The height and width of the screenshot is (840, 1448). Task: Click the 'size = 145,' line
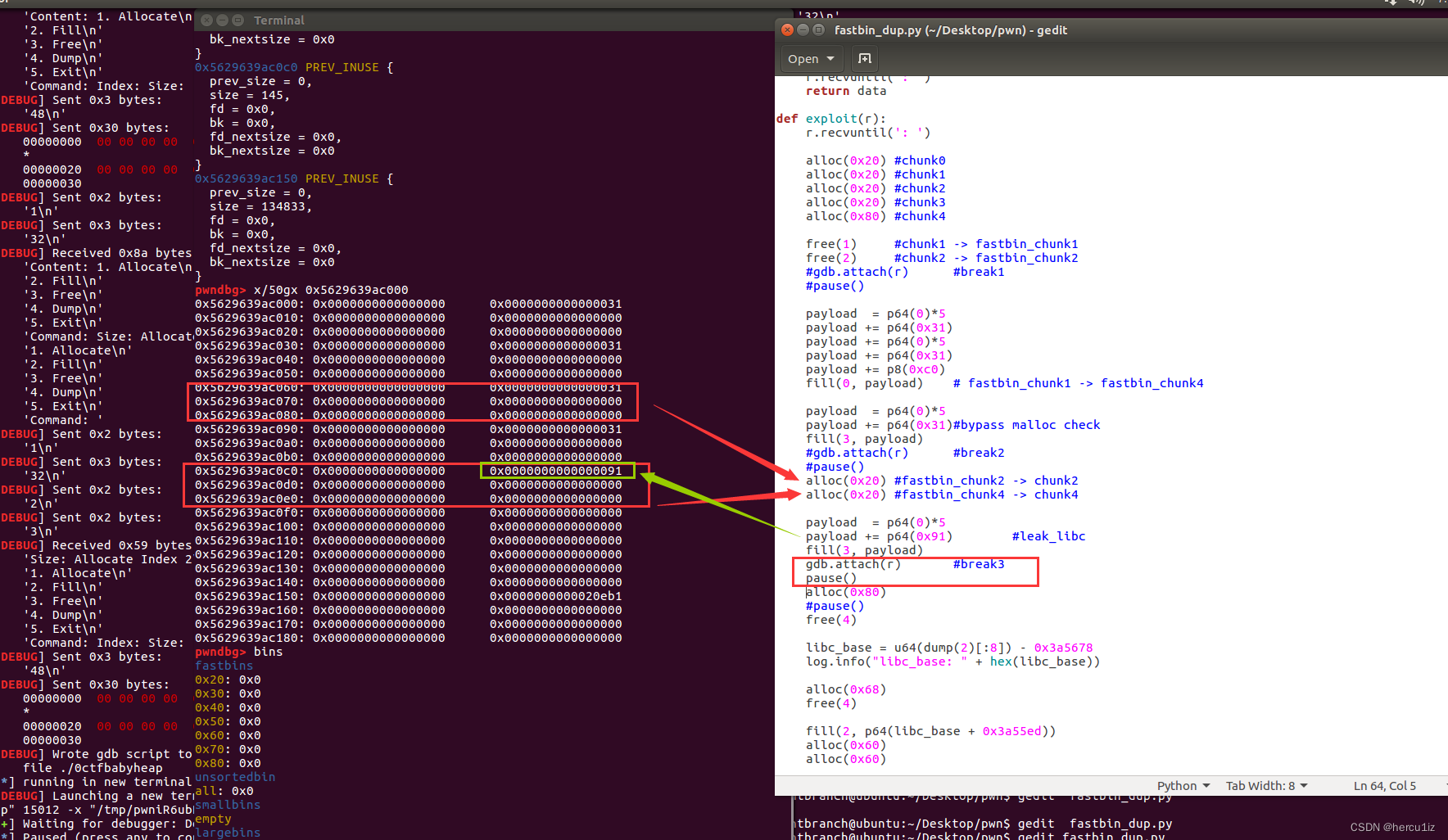point(250,95)
